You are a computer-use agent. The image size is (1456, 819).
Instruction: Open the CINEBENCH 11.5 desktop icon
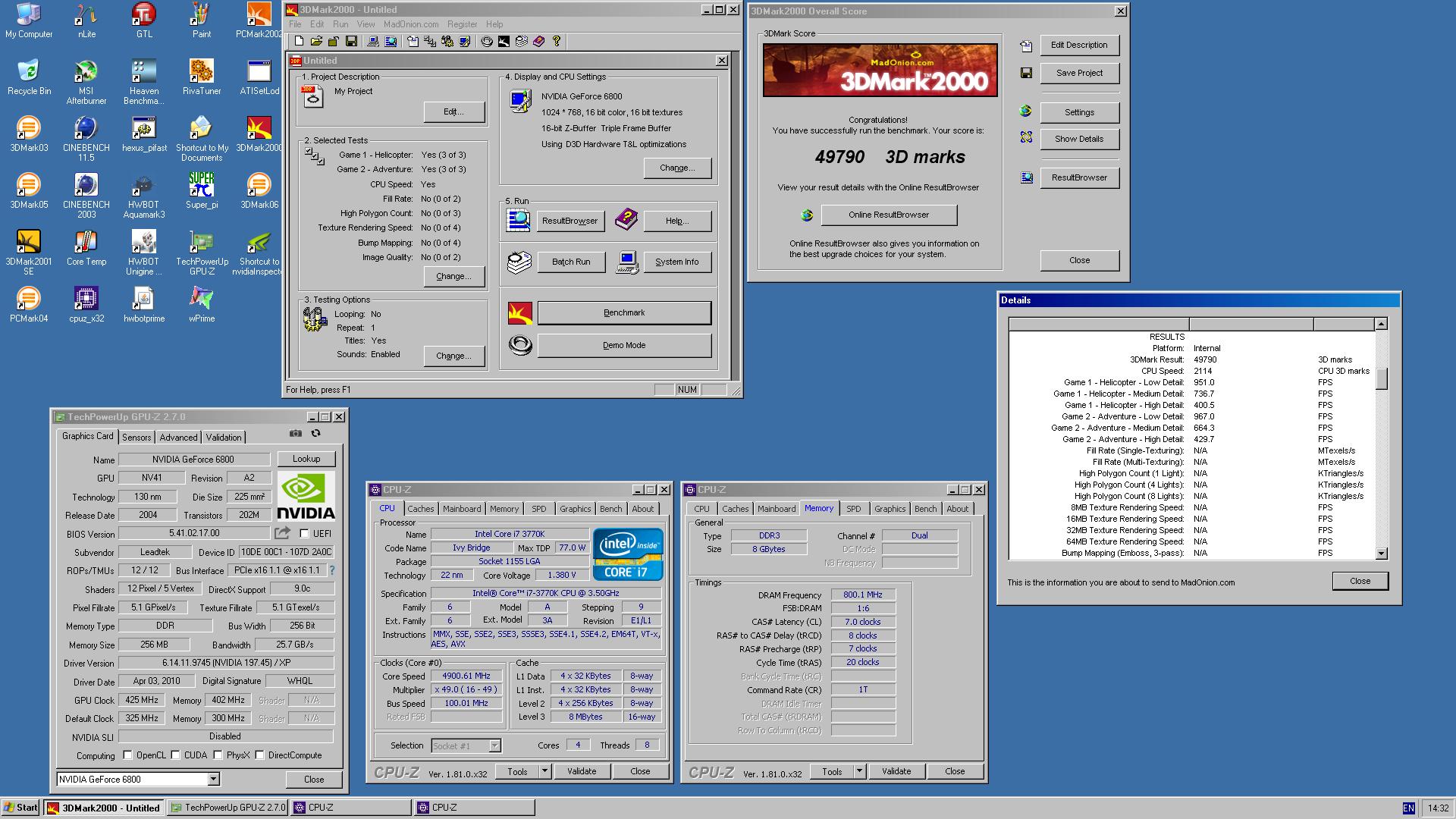[86, 140]
